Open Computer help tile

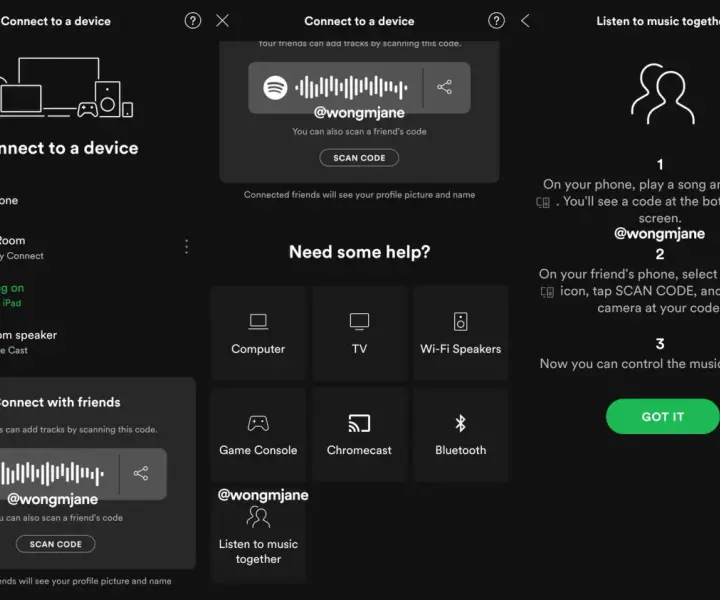tap(258, 333)
